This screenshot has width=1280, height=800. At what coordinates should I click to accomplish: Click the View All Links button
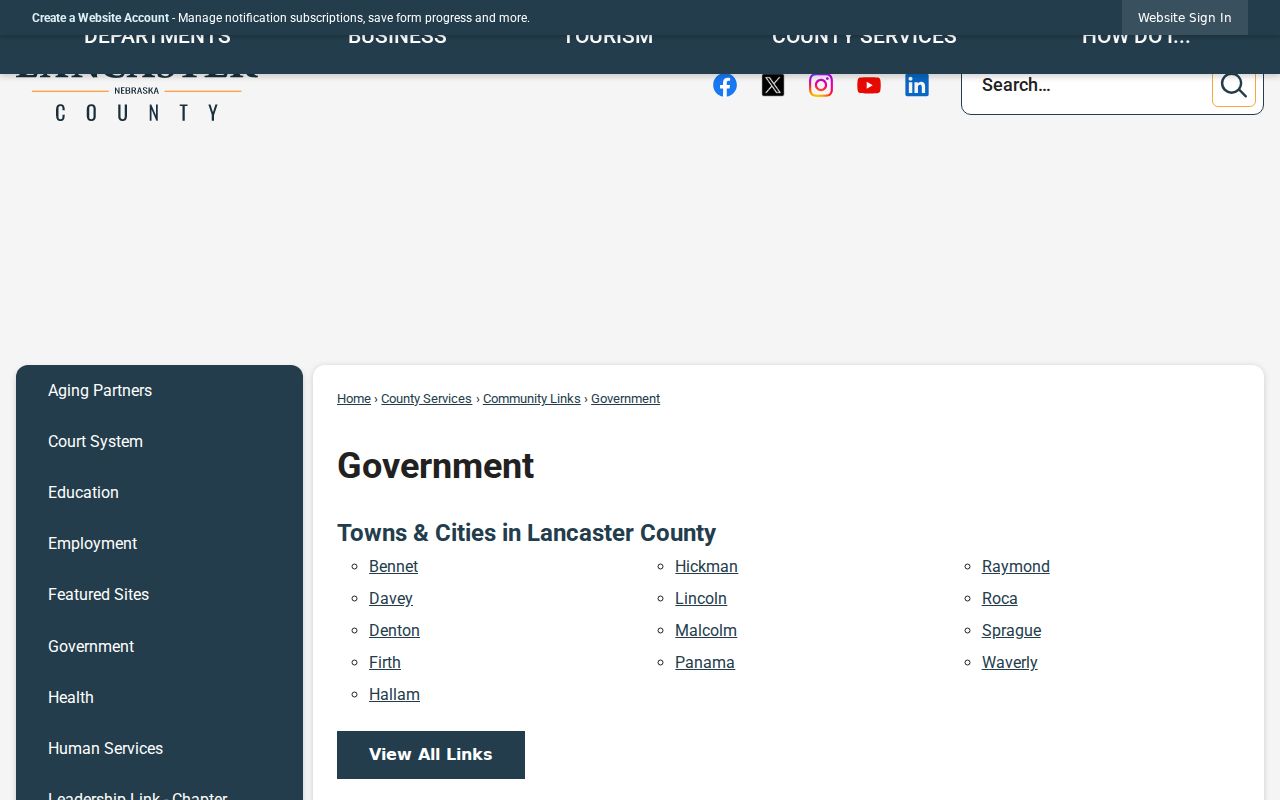(x=431, y=755)
